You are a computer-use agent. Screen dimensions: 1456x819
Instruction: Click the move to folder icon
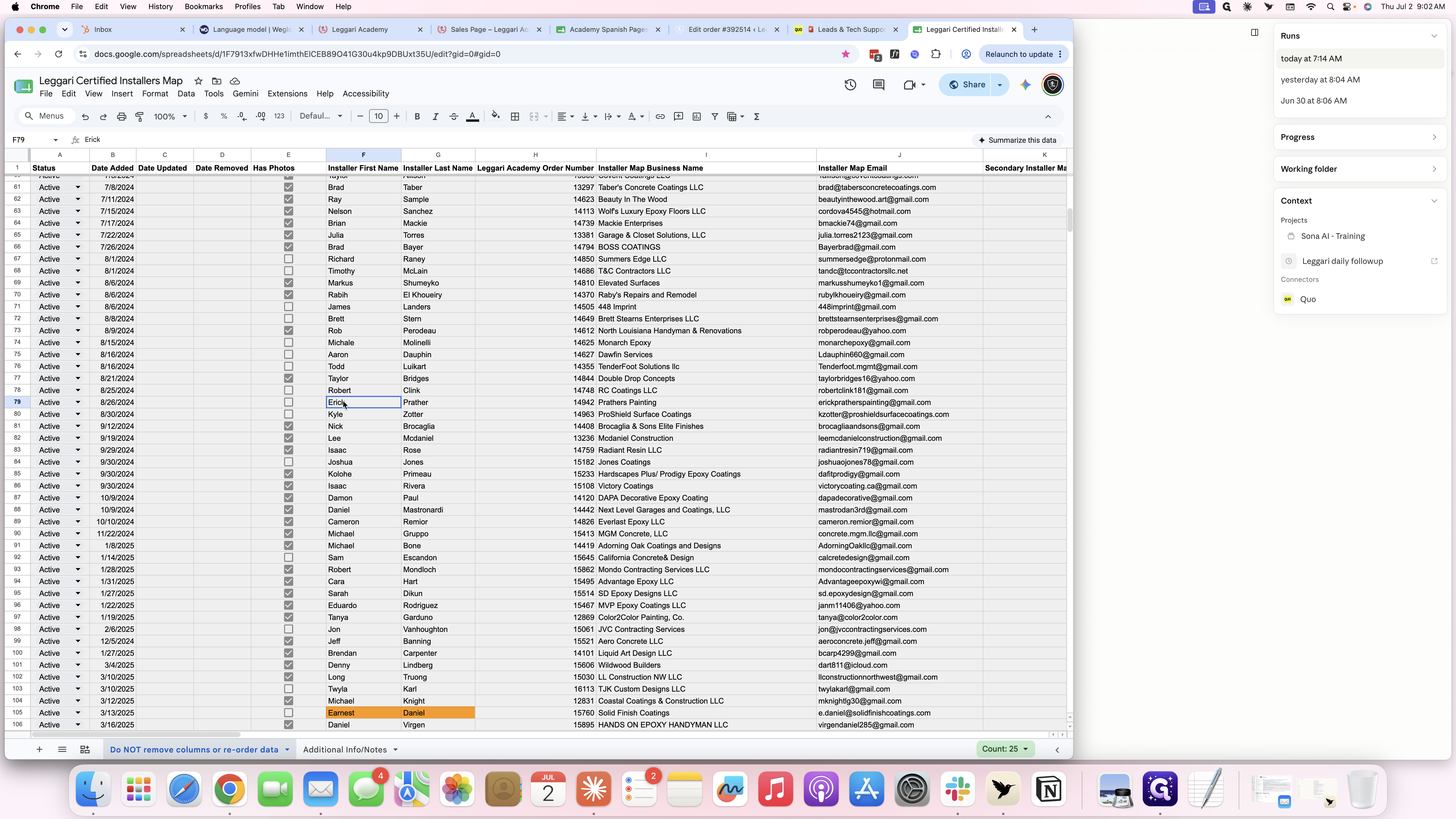216,81
